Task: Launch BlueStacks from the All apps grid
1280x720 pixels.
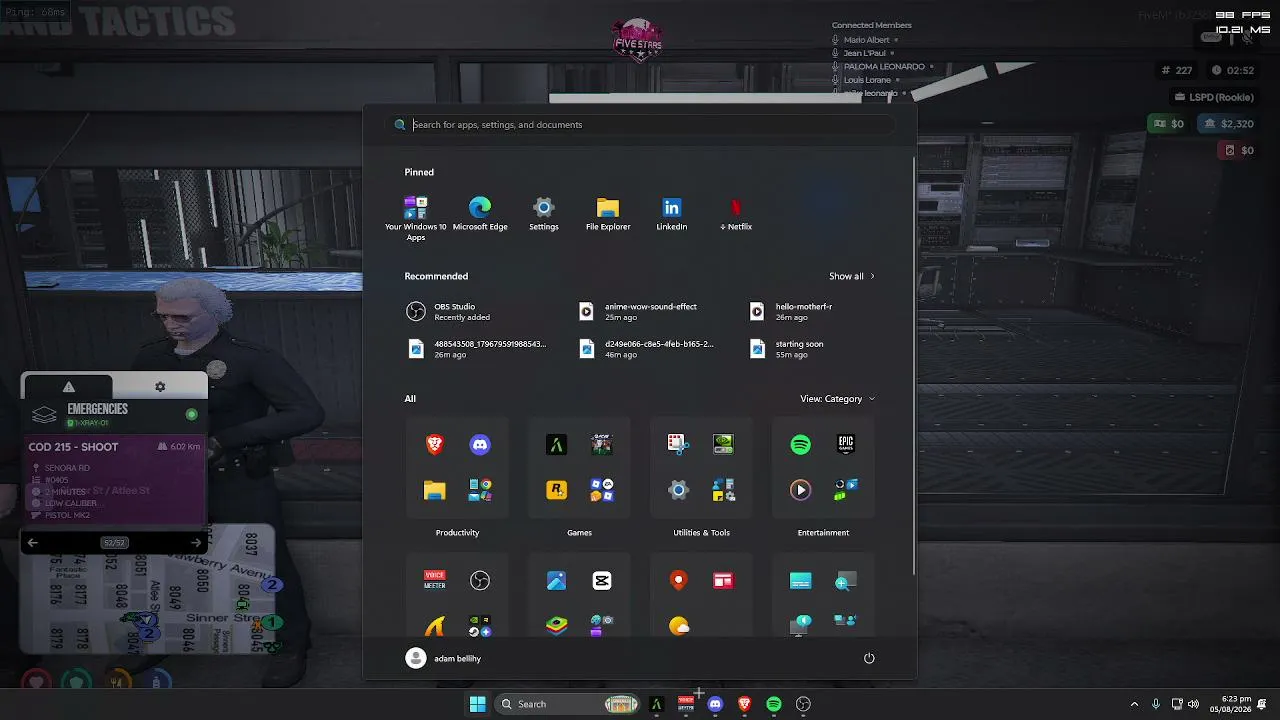Action: pos(557,626)
